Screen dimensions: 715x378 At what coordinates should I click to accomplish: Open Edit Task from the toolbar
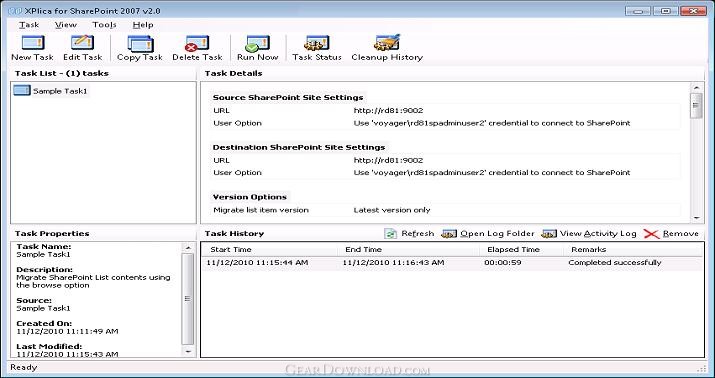pos(83,43)
